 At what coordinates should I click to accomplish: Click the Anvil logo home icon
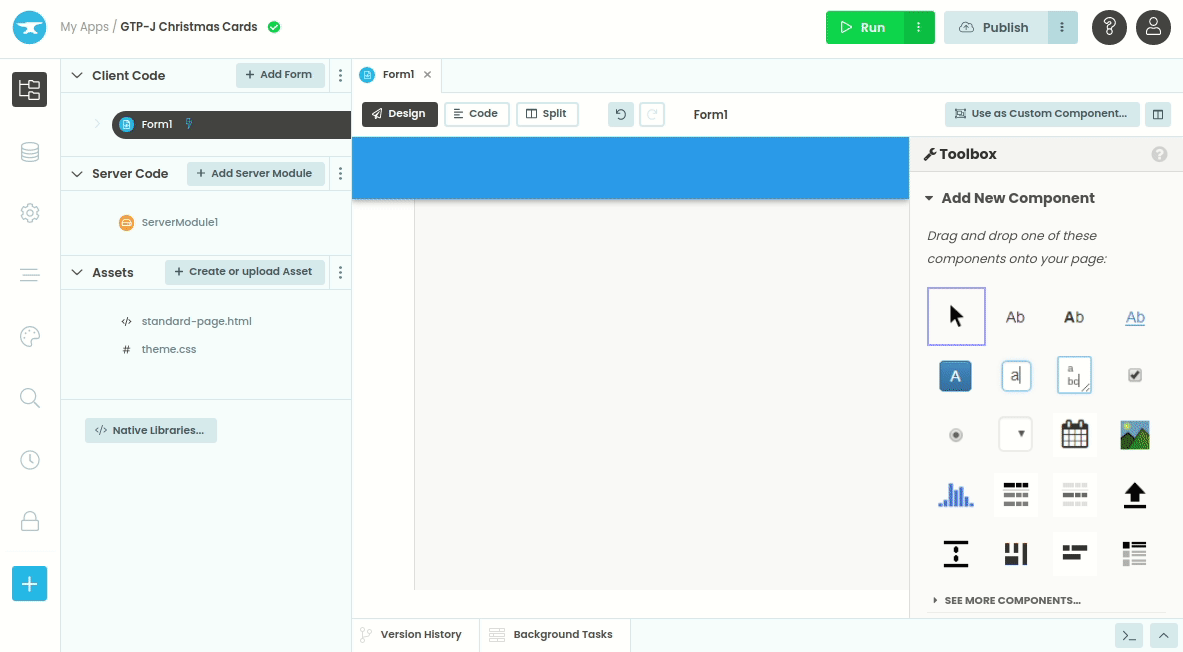(x=29, y=28)
